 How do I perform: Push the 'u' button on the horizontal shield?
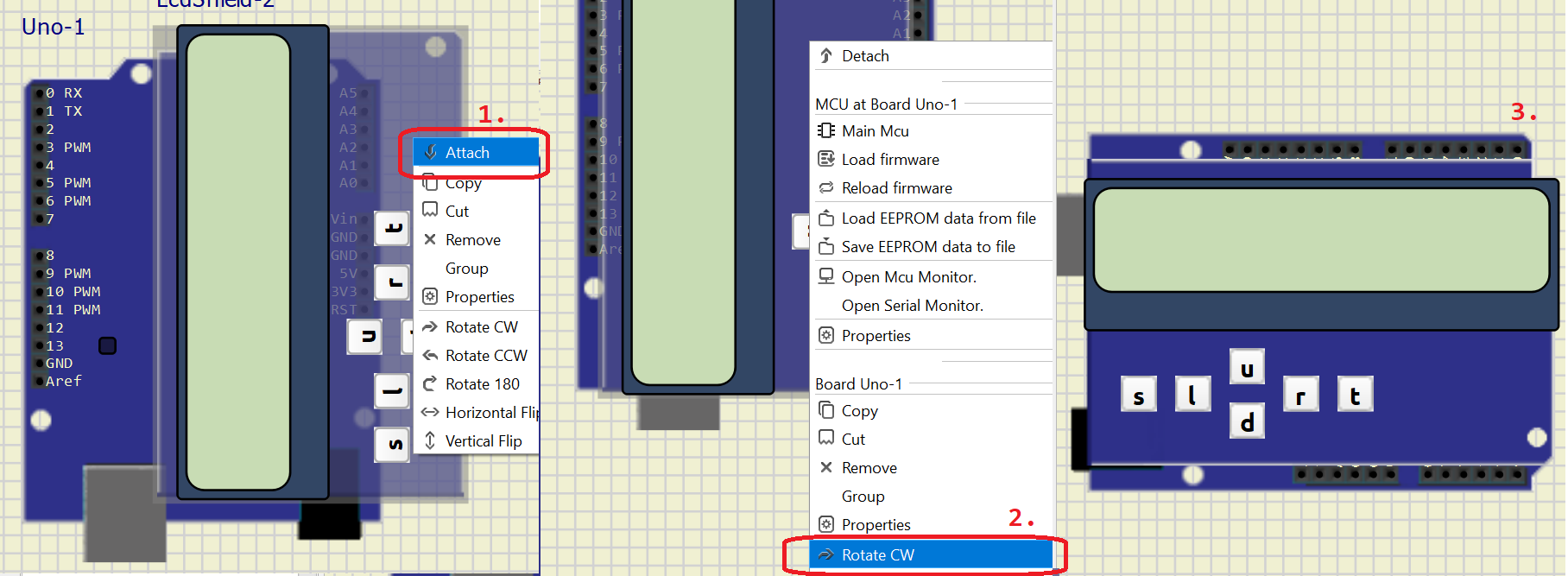click(x=1248, y=368)
